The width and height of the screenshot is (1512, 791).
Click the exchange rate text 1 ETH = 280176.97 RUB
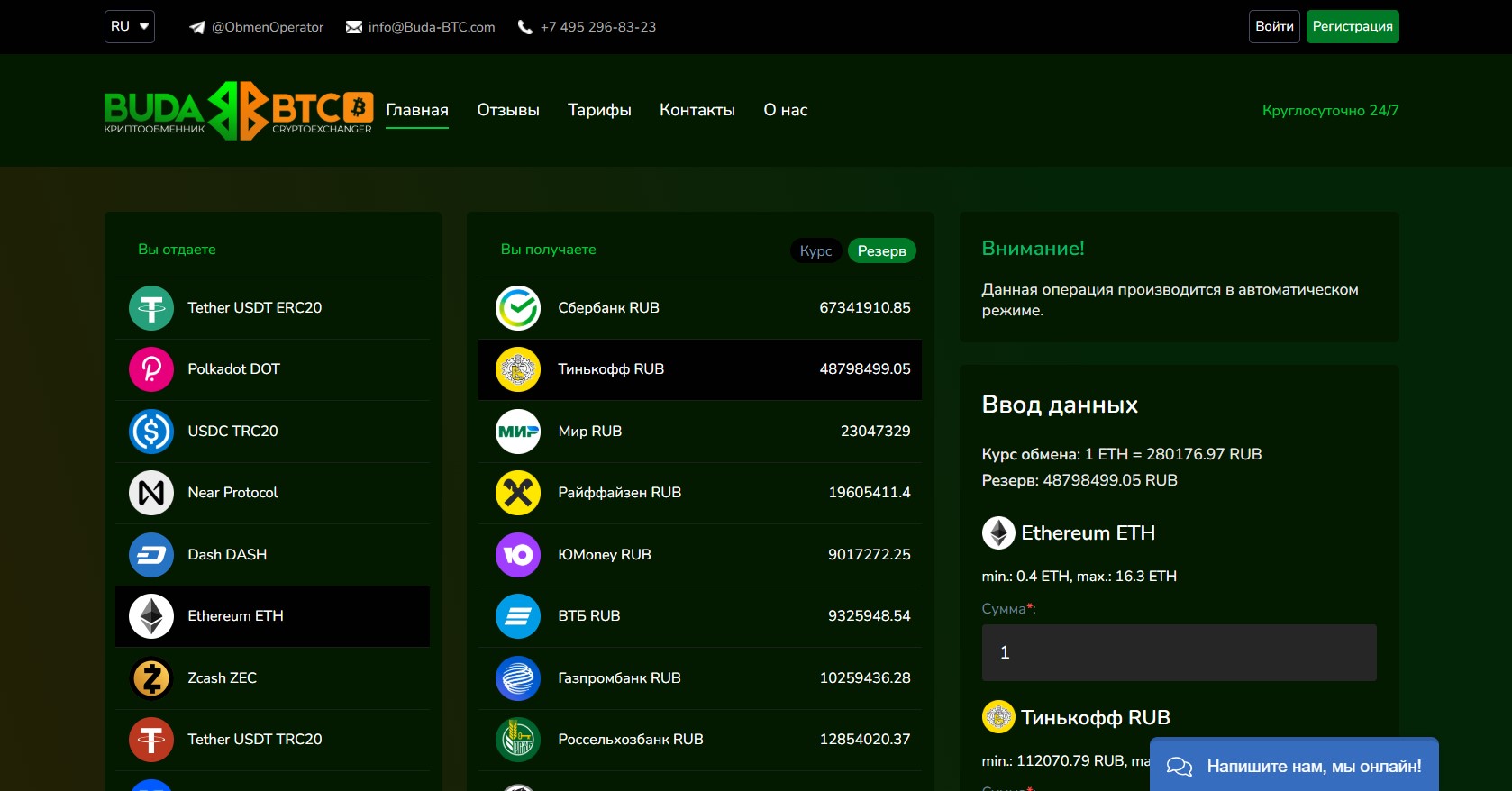[x=1173, y=455]
